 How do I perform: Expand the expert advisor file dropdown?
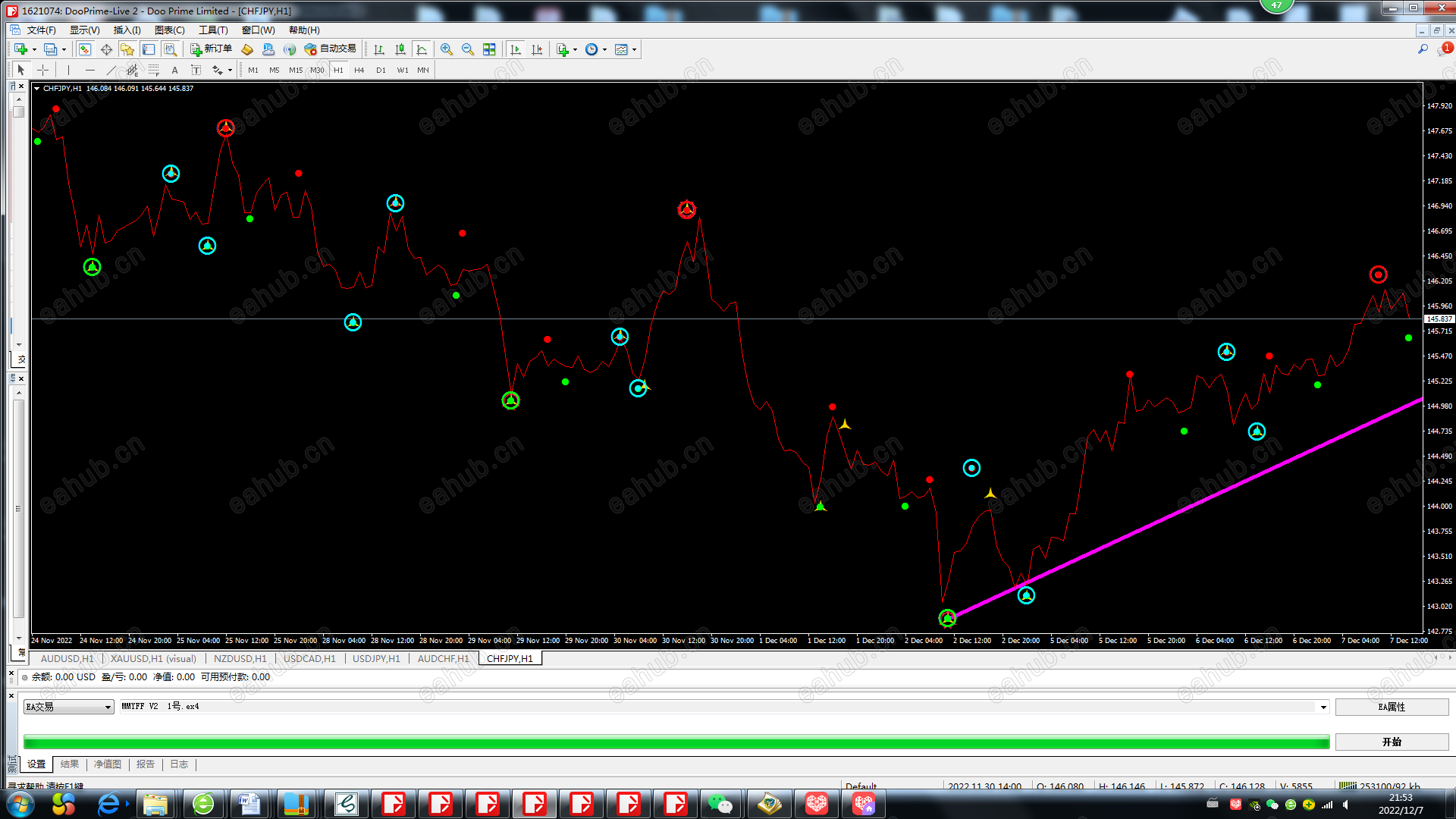click(1323, 707)
